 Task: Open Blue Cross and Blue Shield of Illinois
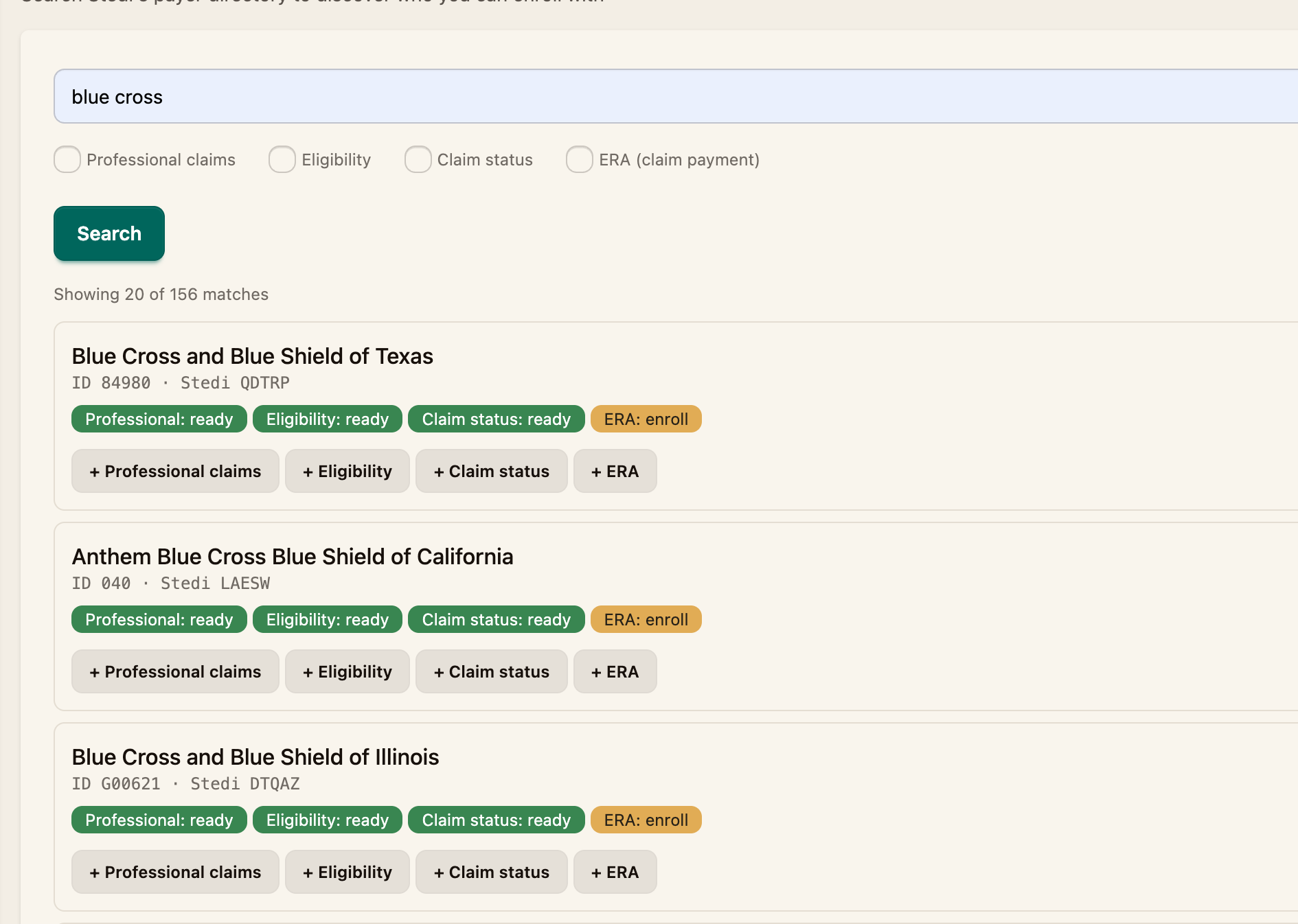[255, 757]
